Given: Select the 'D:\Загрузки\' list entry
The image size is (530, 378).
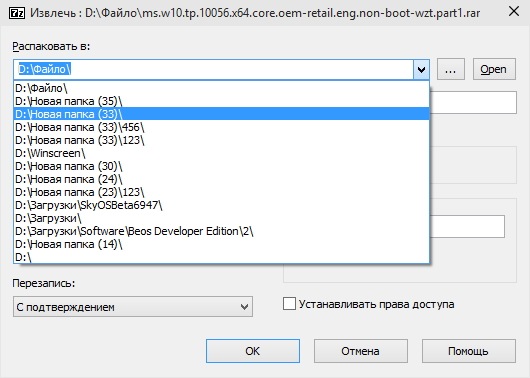Looking at the screenshot, I should point(221,218).
